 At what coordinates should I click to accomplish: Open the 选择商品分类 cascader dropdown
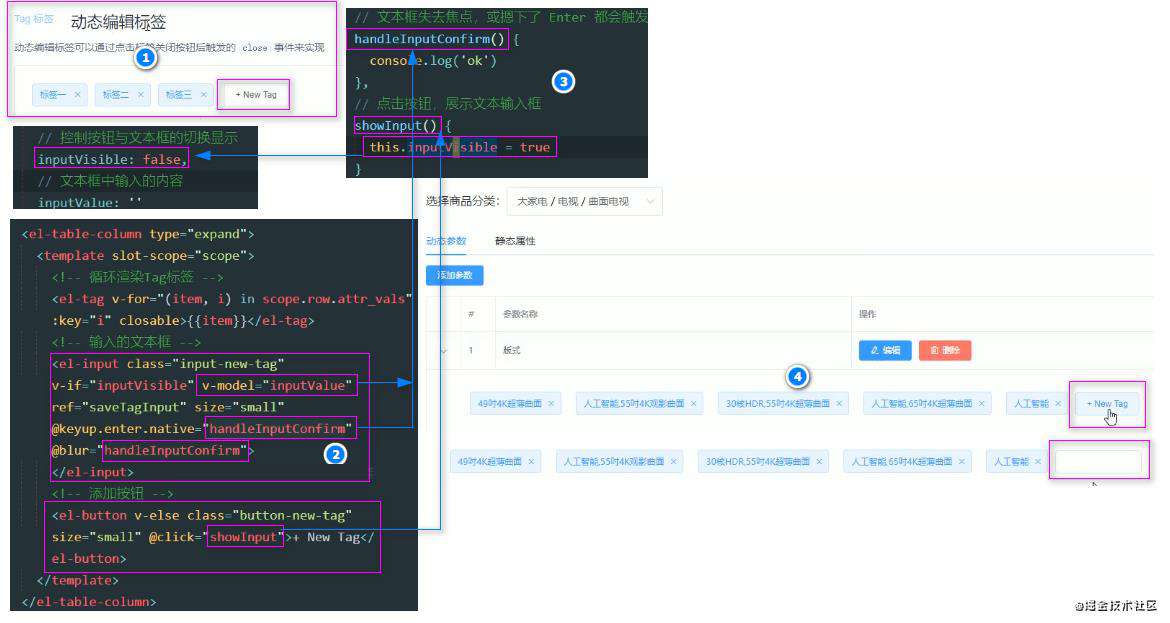[584, 201]
